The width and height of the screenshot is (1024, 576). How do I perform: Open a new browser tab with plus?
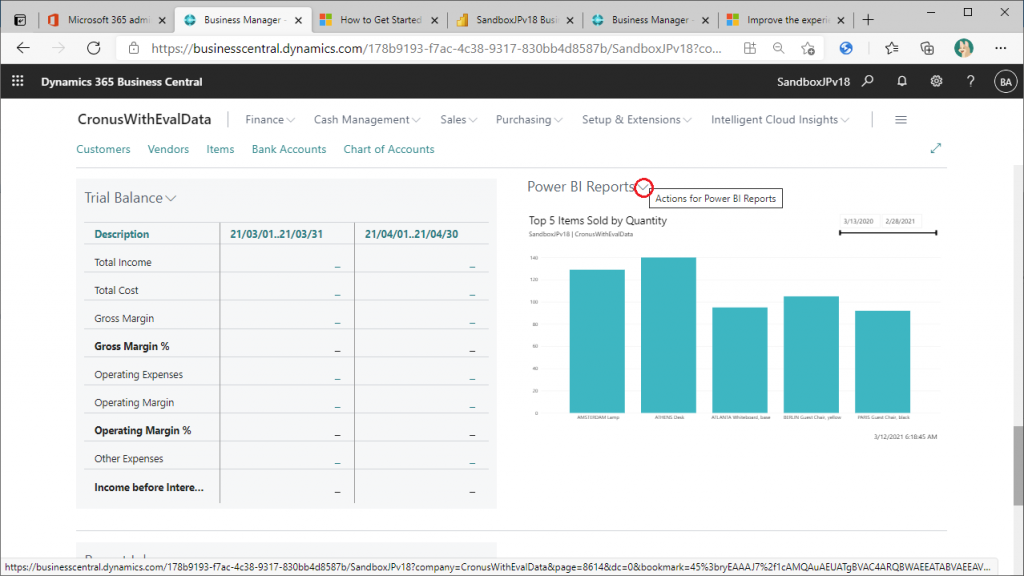click(x=868, y=20)
